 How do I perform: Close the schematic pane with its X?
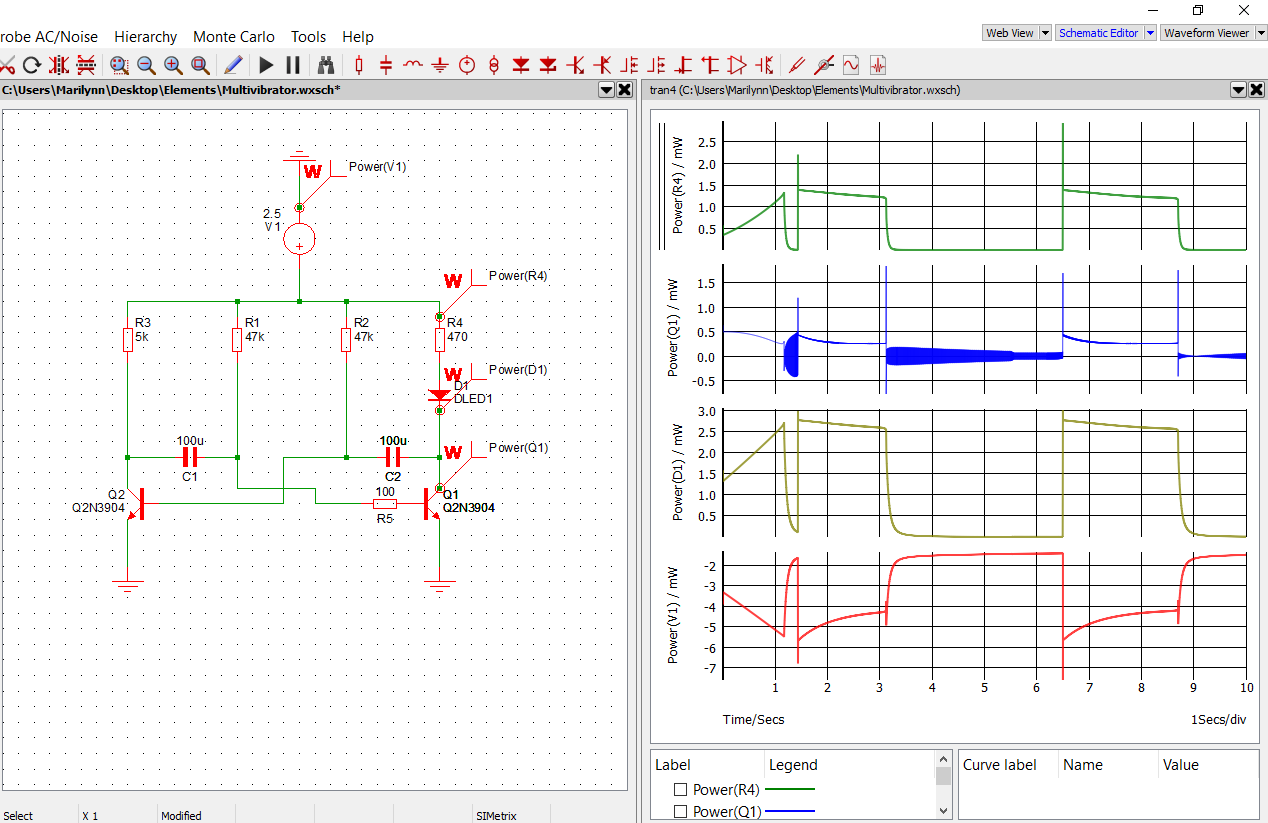(625, 90)
